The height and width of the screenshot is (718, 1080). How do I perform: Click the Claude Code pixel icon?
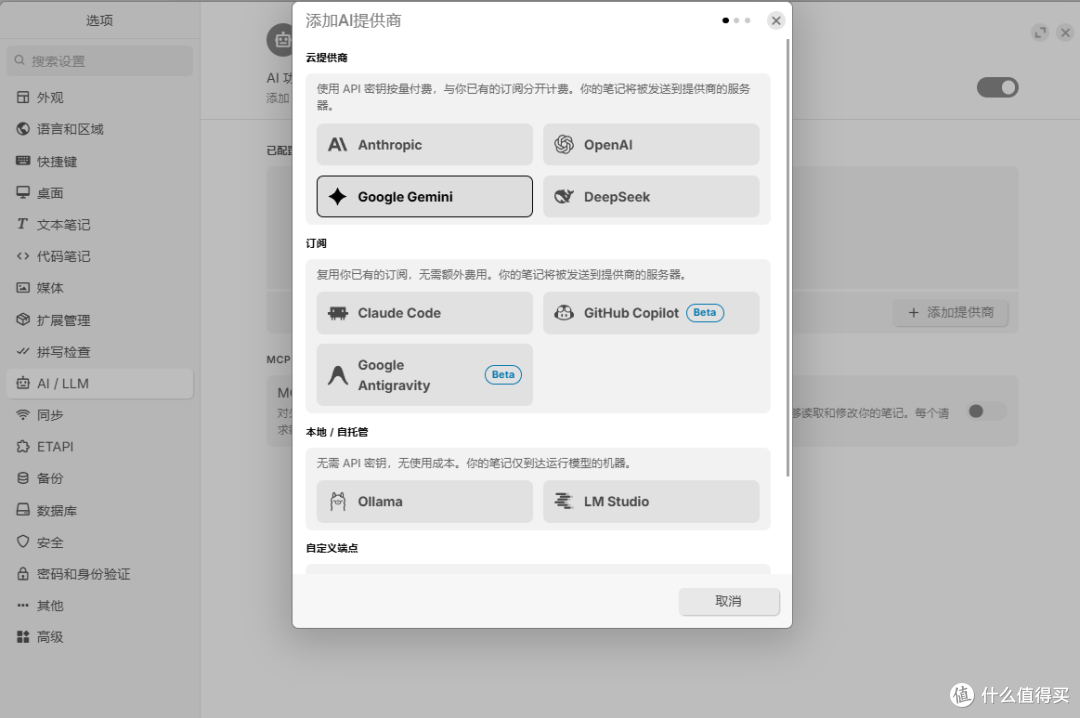pos(338,313)
